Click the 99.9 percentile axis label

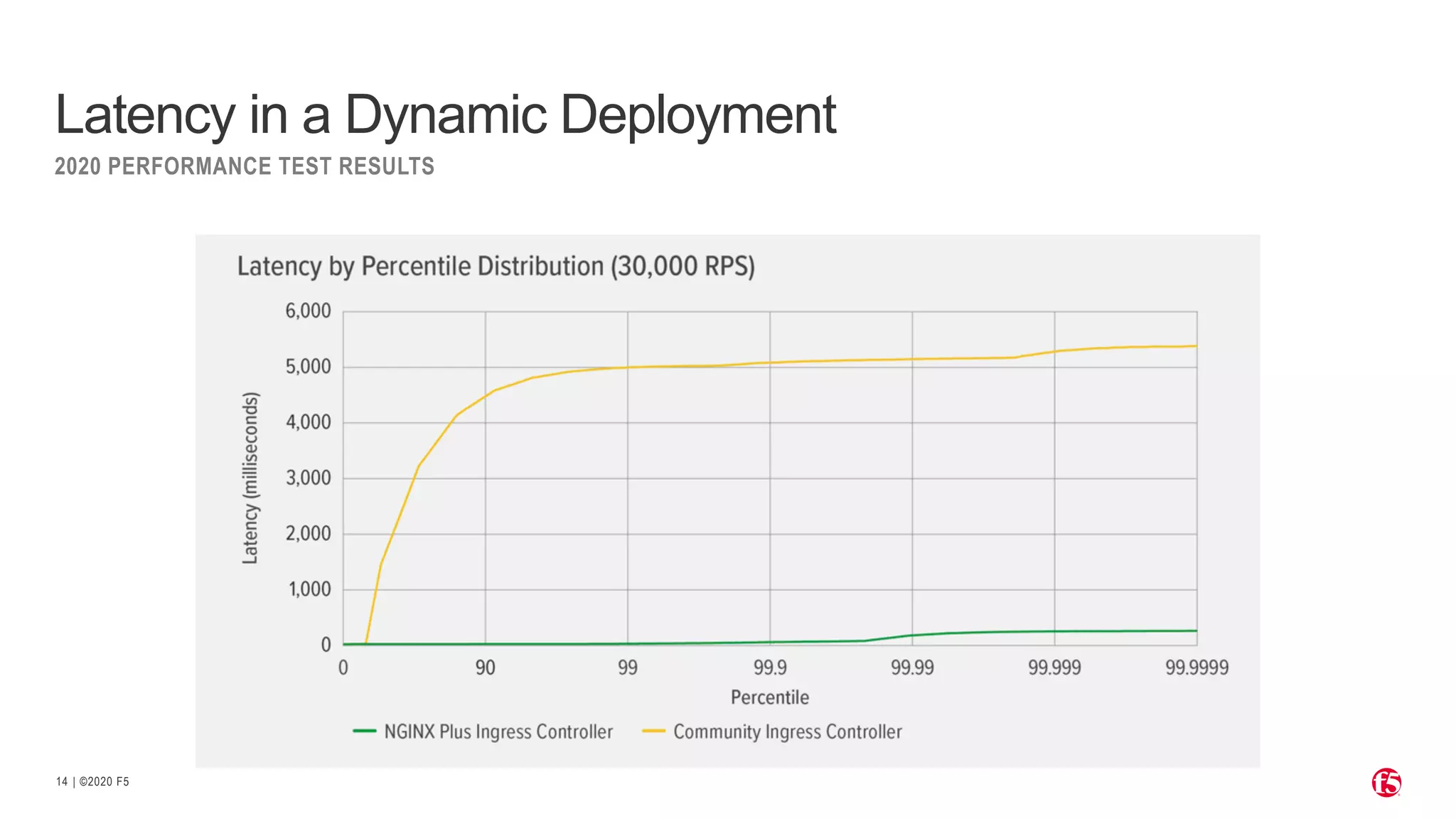(770, 668)
